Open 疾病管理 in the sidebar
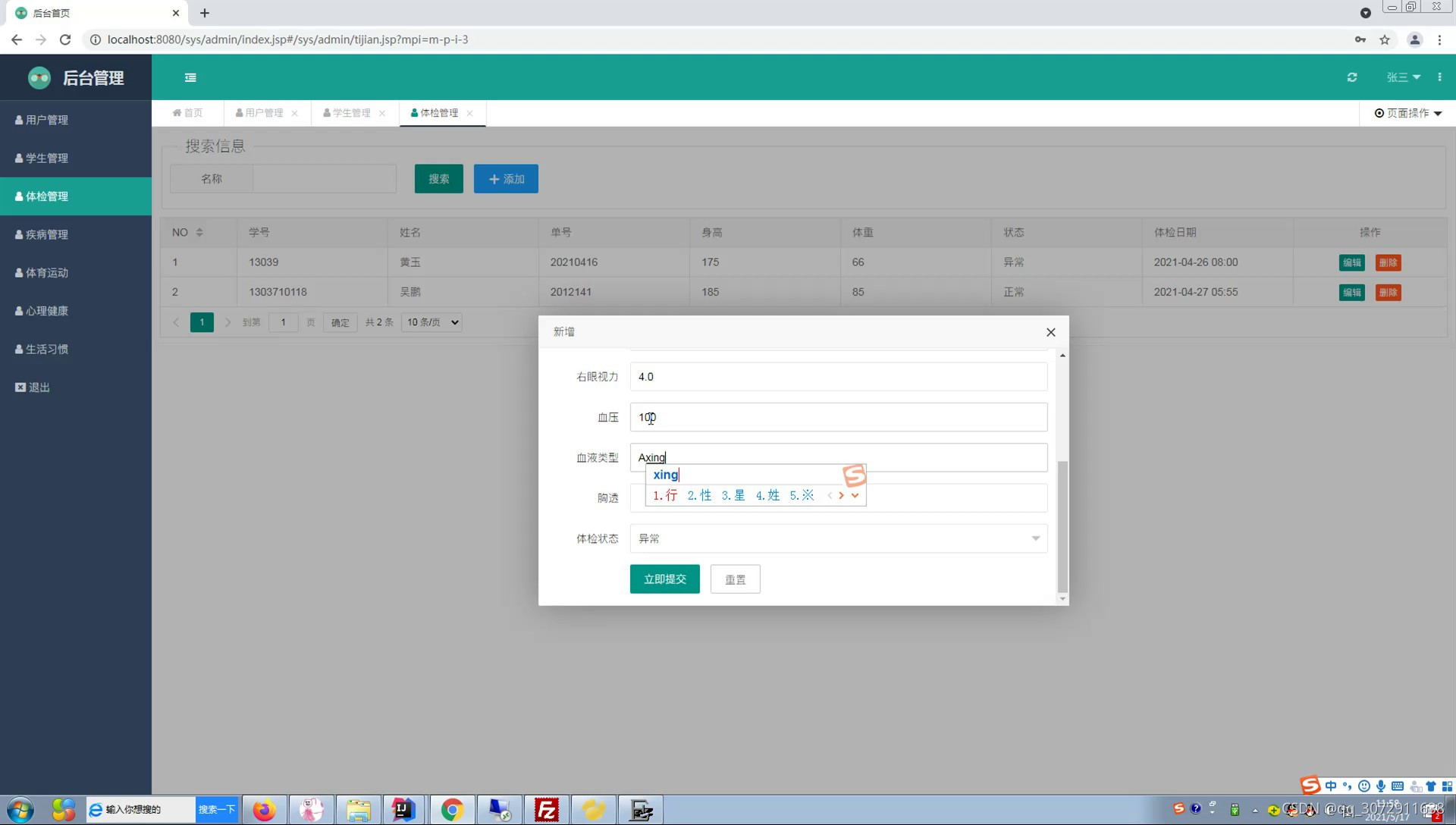The width and height of the screenshot is (1456, 825). tap(76, 234)
